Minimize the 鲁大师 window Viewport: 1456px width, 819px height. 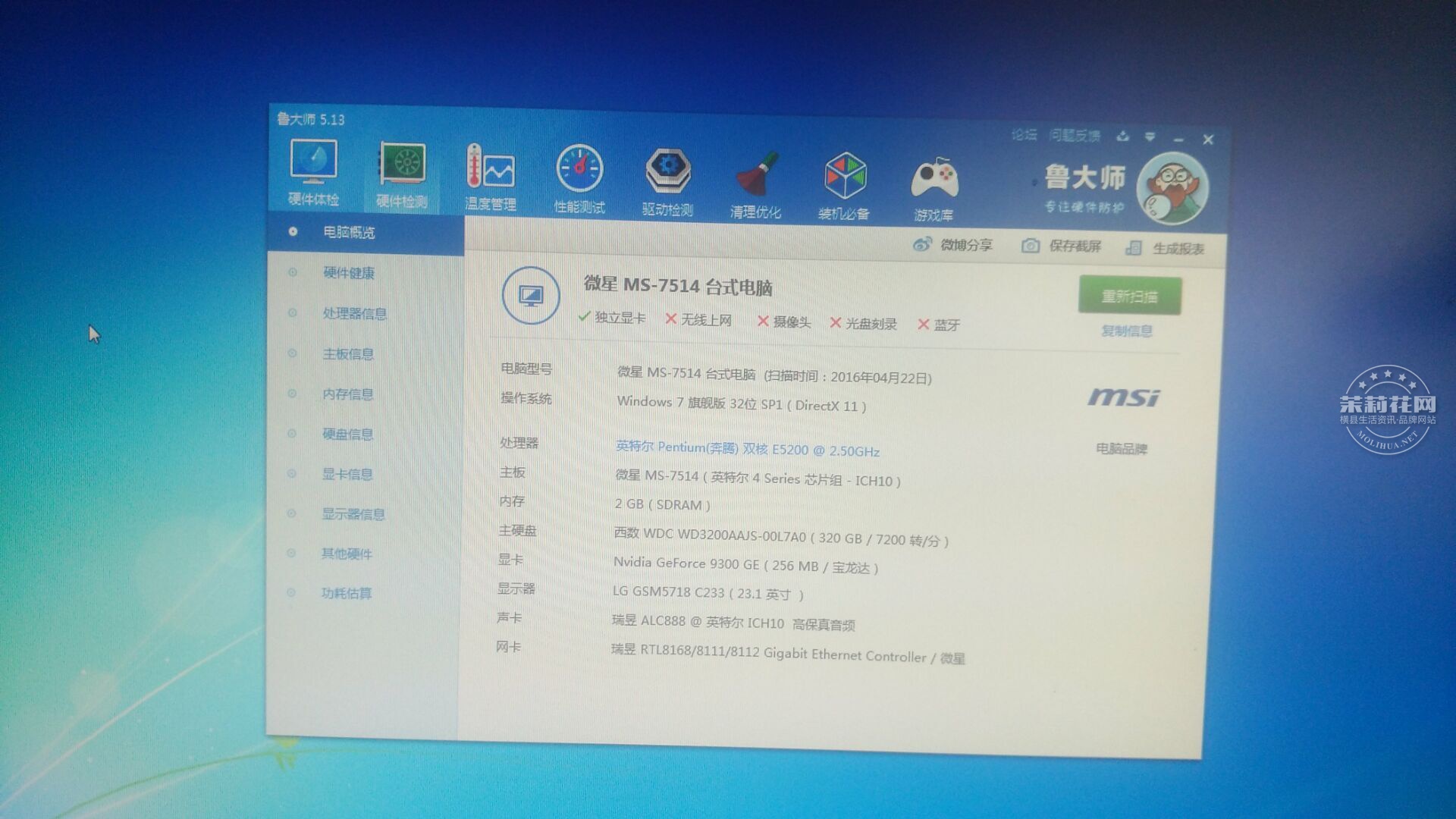(x=1178, y=140)
